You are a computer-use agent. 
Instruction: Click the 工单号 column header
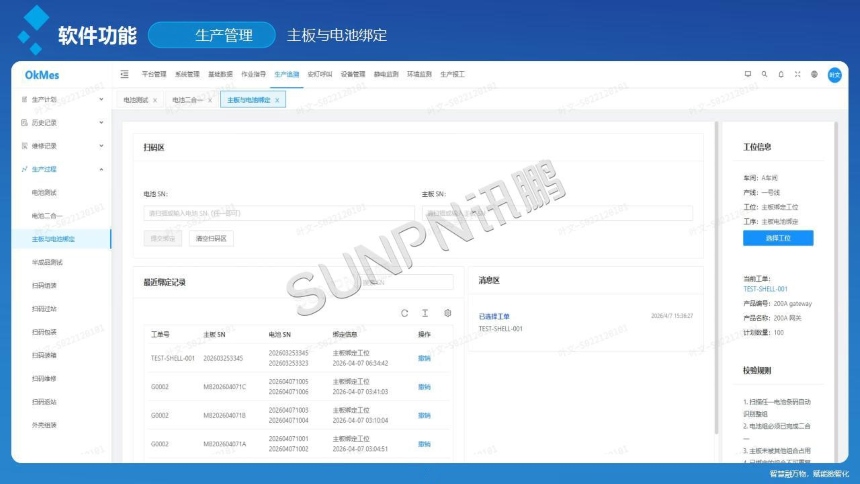click(160, 334)
